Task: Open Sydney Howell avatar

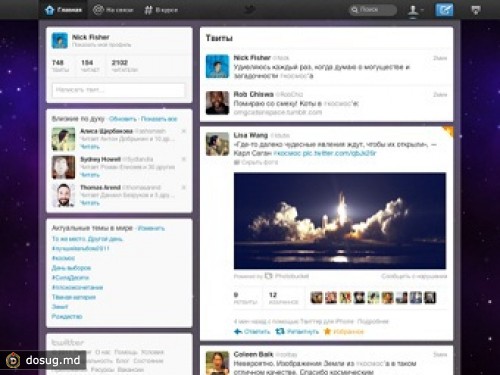Action: [63, 167]
